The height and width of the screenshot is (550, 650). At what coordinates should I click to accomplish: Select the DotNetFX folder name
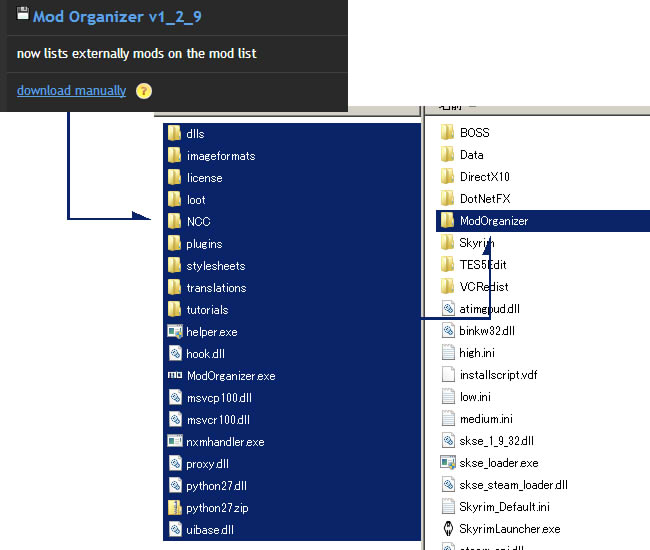point(485,199)
